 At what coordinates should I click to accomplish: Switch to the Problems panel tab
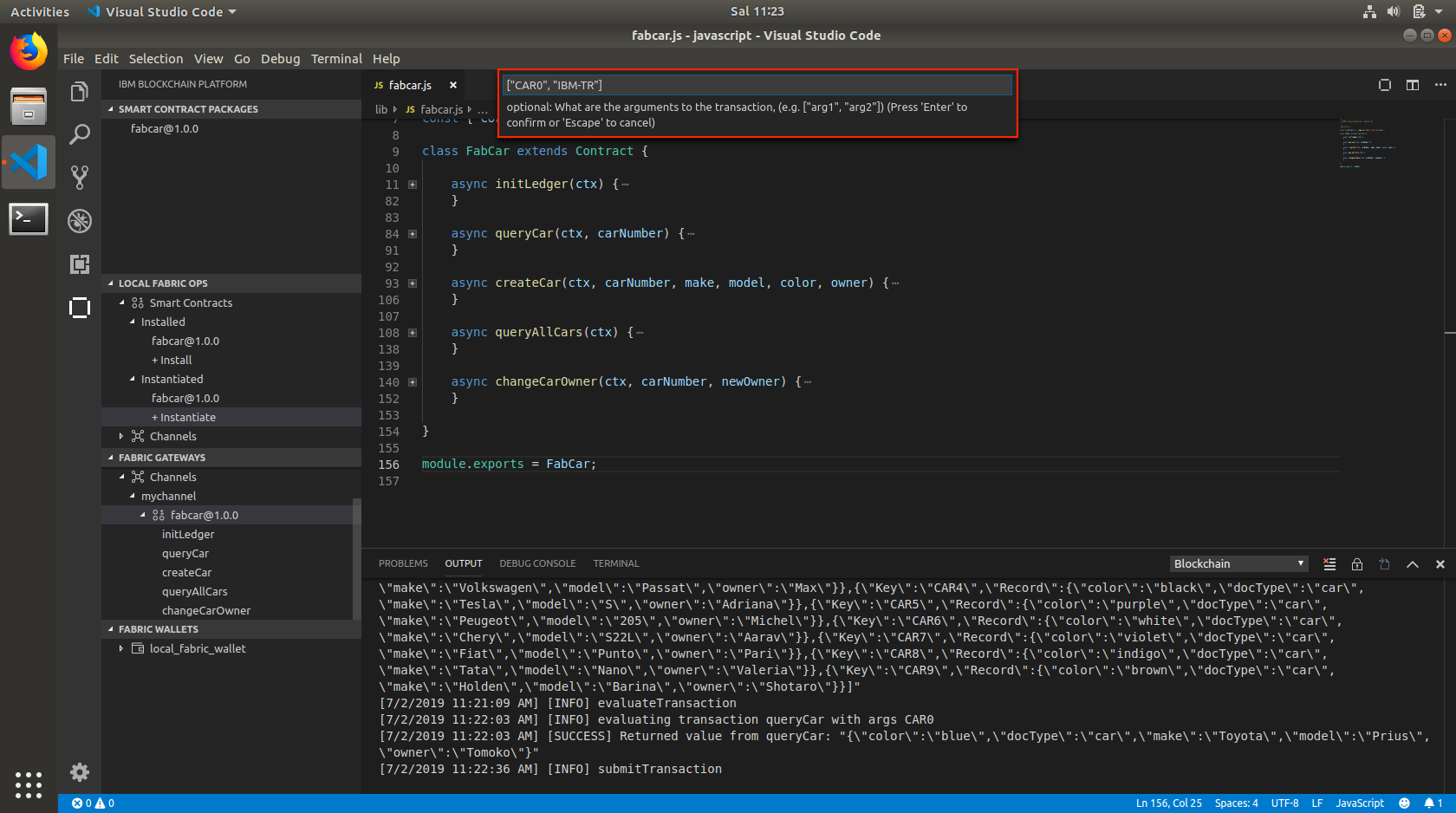pyautogui.click(x=403, y=563)
